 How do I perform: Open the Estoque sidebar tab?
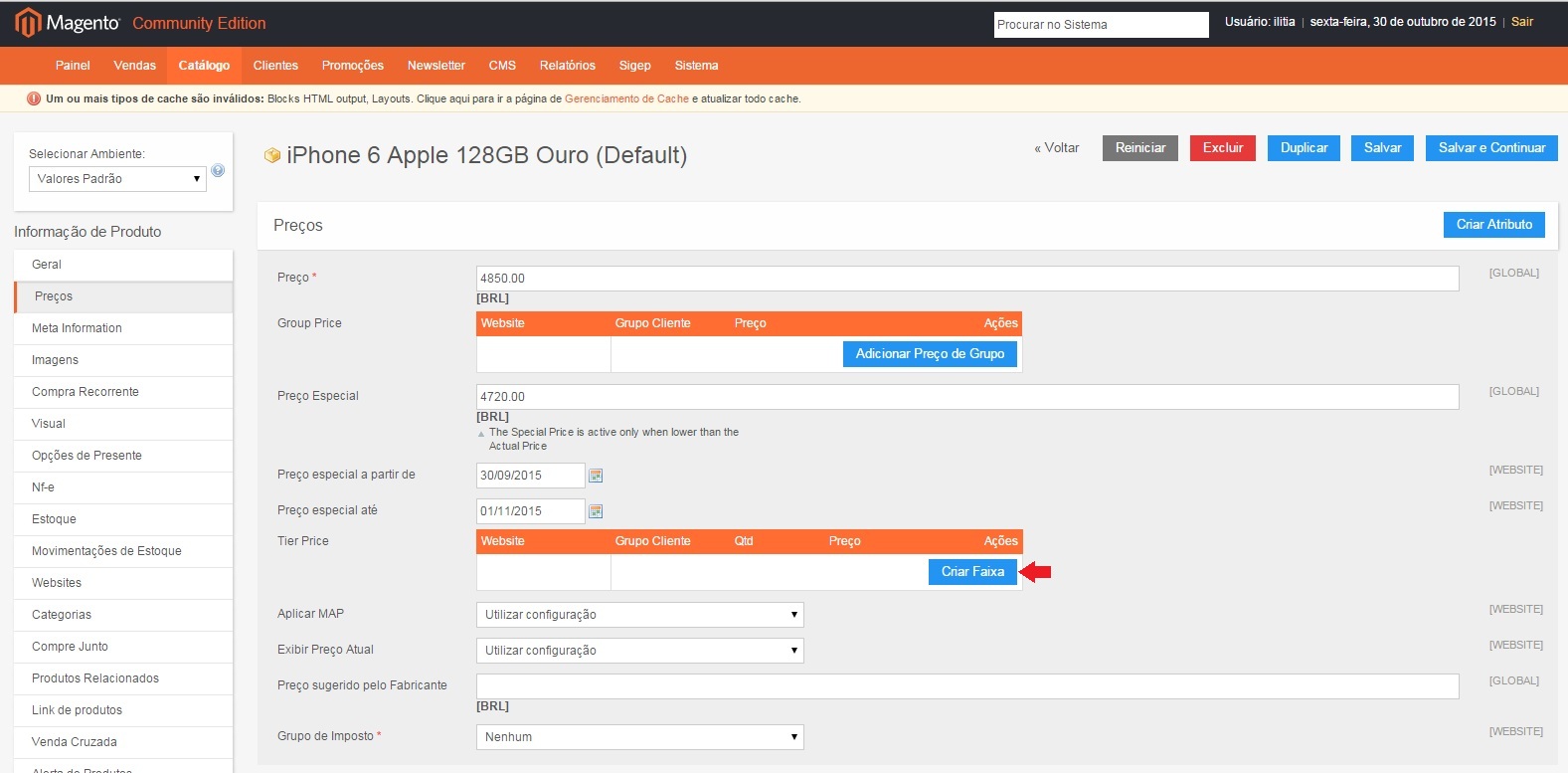123,519
